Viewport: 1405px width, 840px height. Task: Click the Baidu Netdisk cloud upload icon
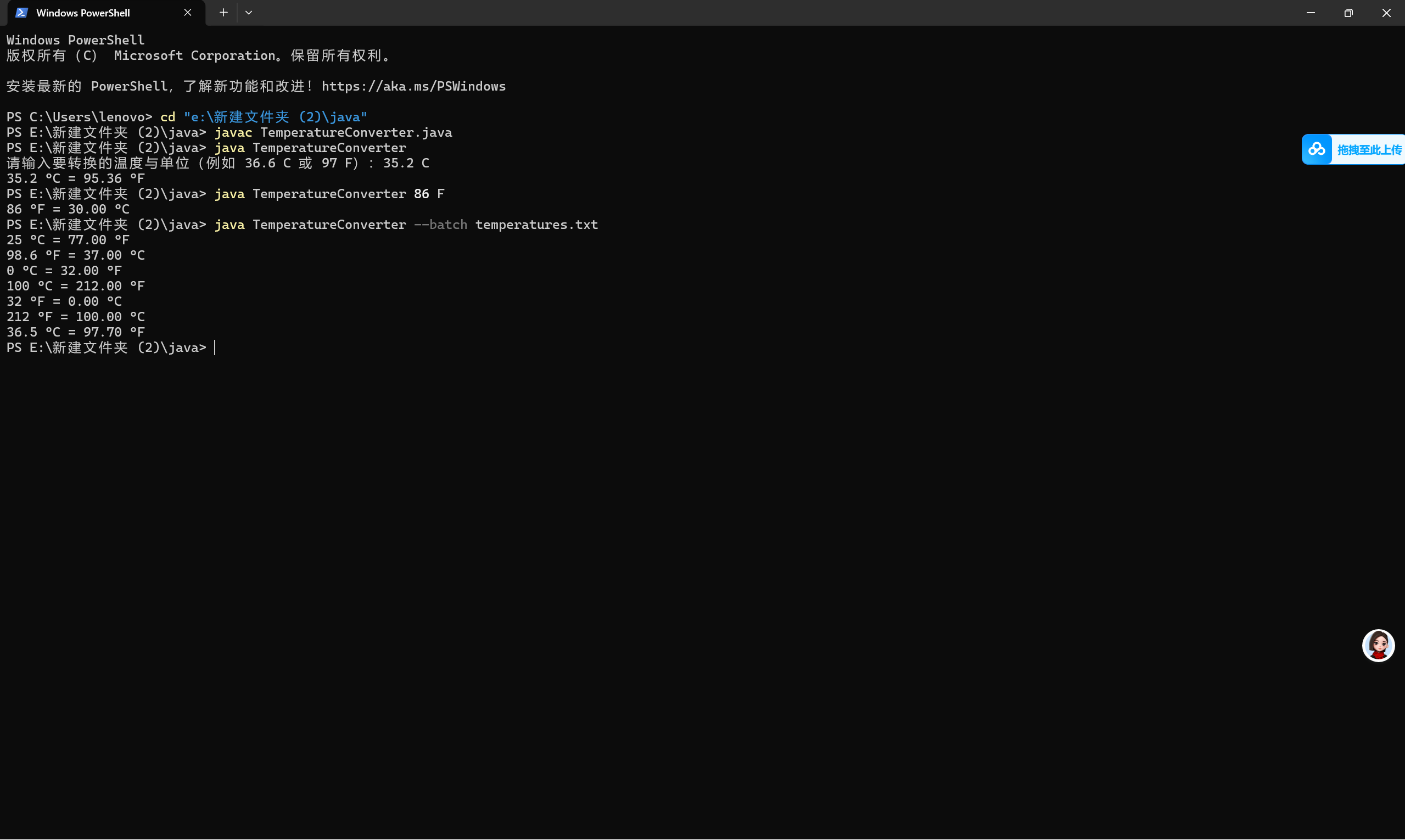1317,149
